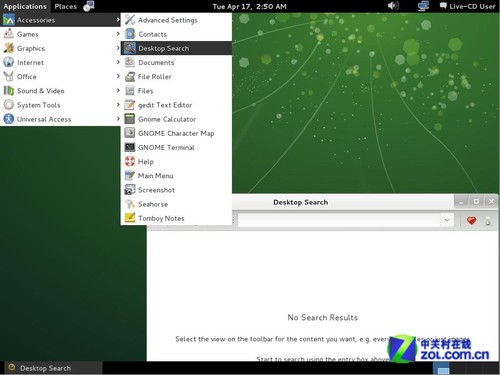Expand the Sound & Video submenu arrow
This screenshot has width=500, height=375.
118,91
